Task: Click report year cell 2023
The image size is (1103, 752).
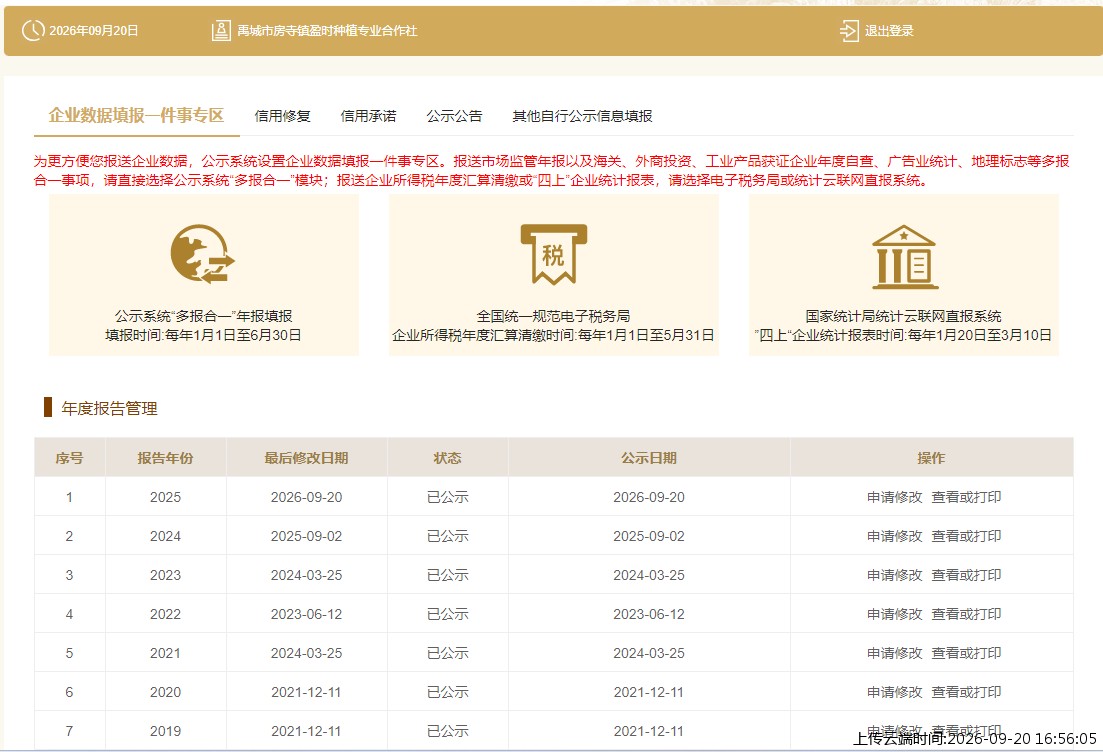Action: click(165, 575)
